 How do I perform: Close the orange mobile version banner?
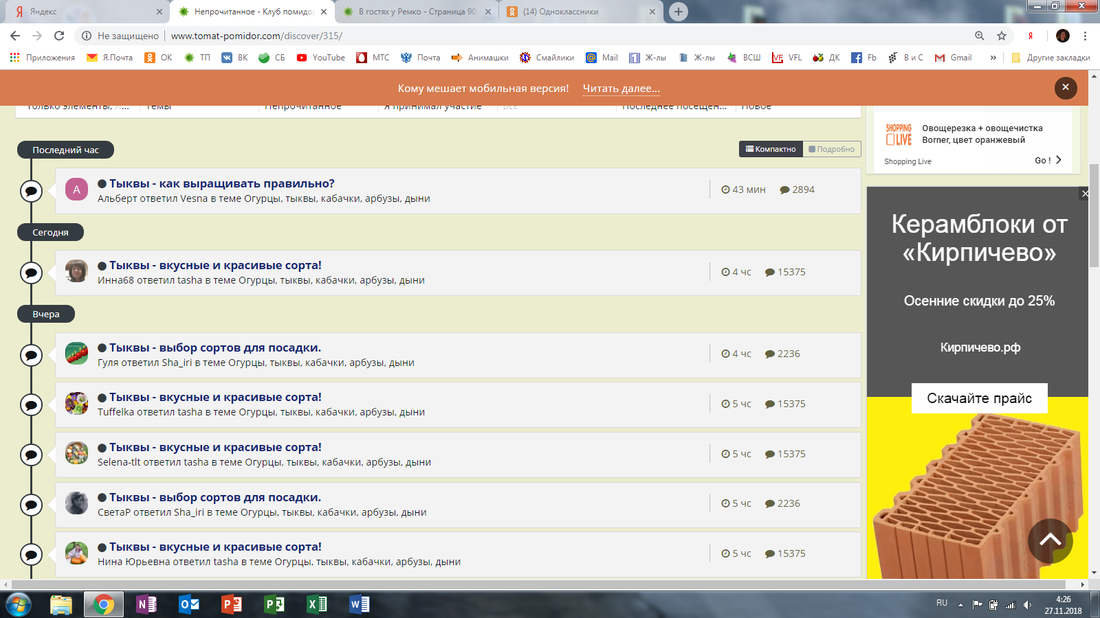[x=1065, y=88]
